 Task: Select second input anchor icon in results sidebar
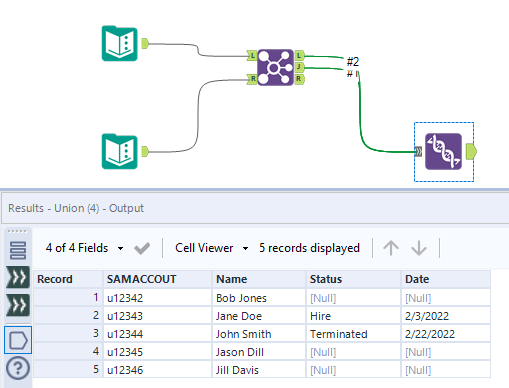(18, 305)
